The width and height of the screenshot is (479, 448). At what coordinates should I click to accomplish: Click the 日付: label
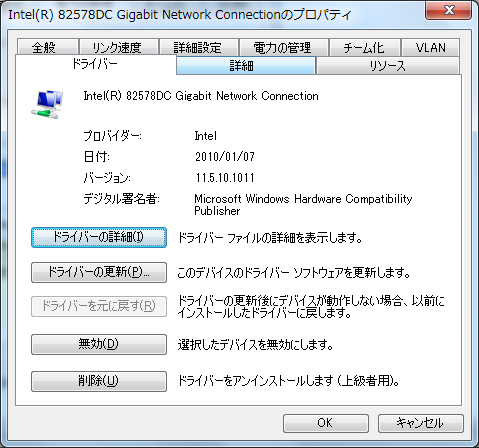coord(96,157)
